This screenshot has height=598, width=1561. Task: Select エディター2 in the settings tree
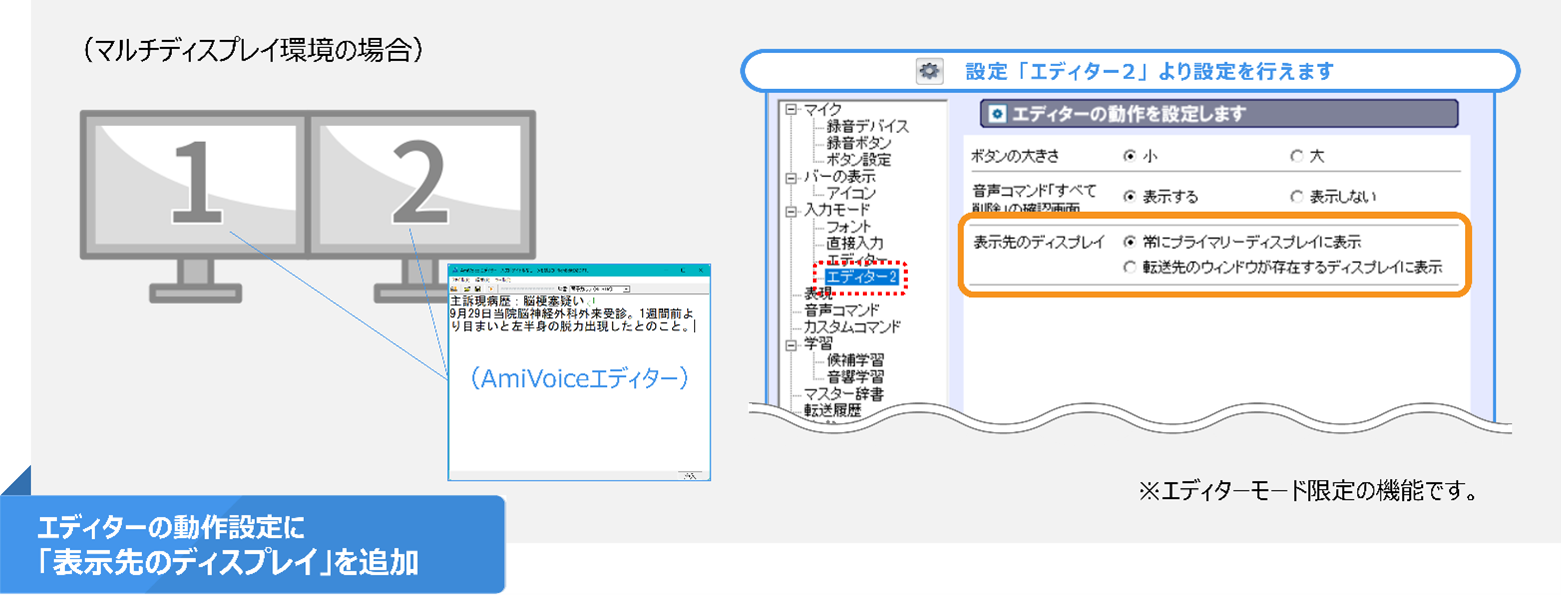pos(862,277)
